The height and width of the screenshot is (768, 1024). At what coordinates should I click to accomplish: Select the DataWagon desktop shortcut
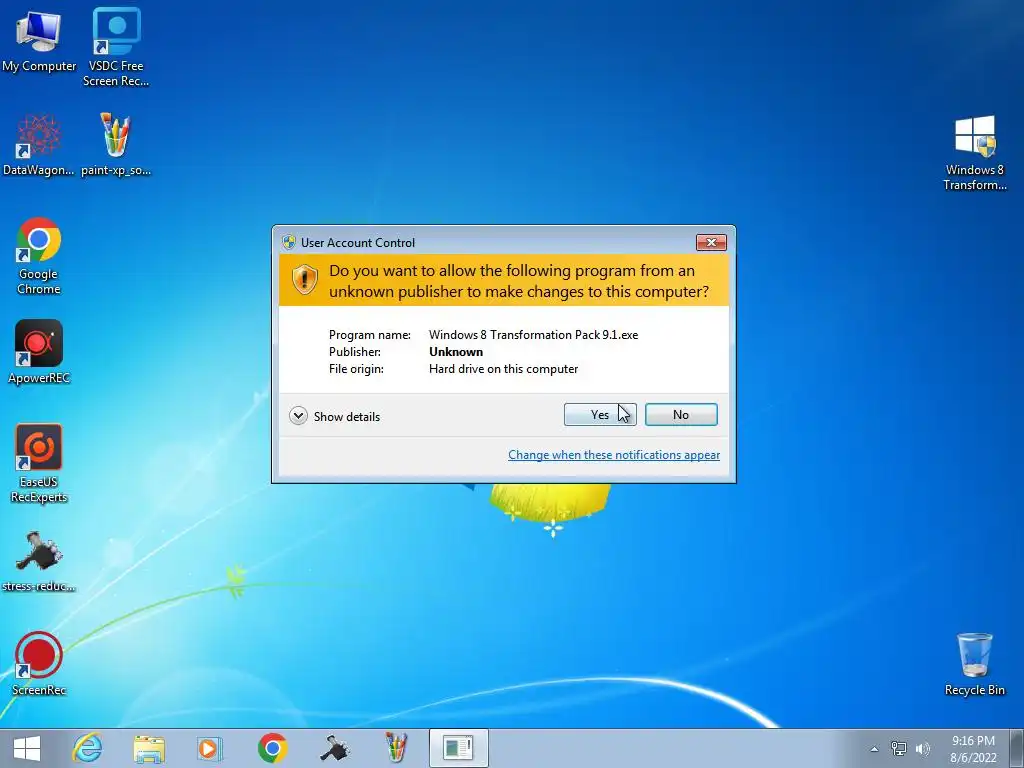[39, 145]
